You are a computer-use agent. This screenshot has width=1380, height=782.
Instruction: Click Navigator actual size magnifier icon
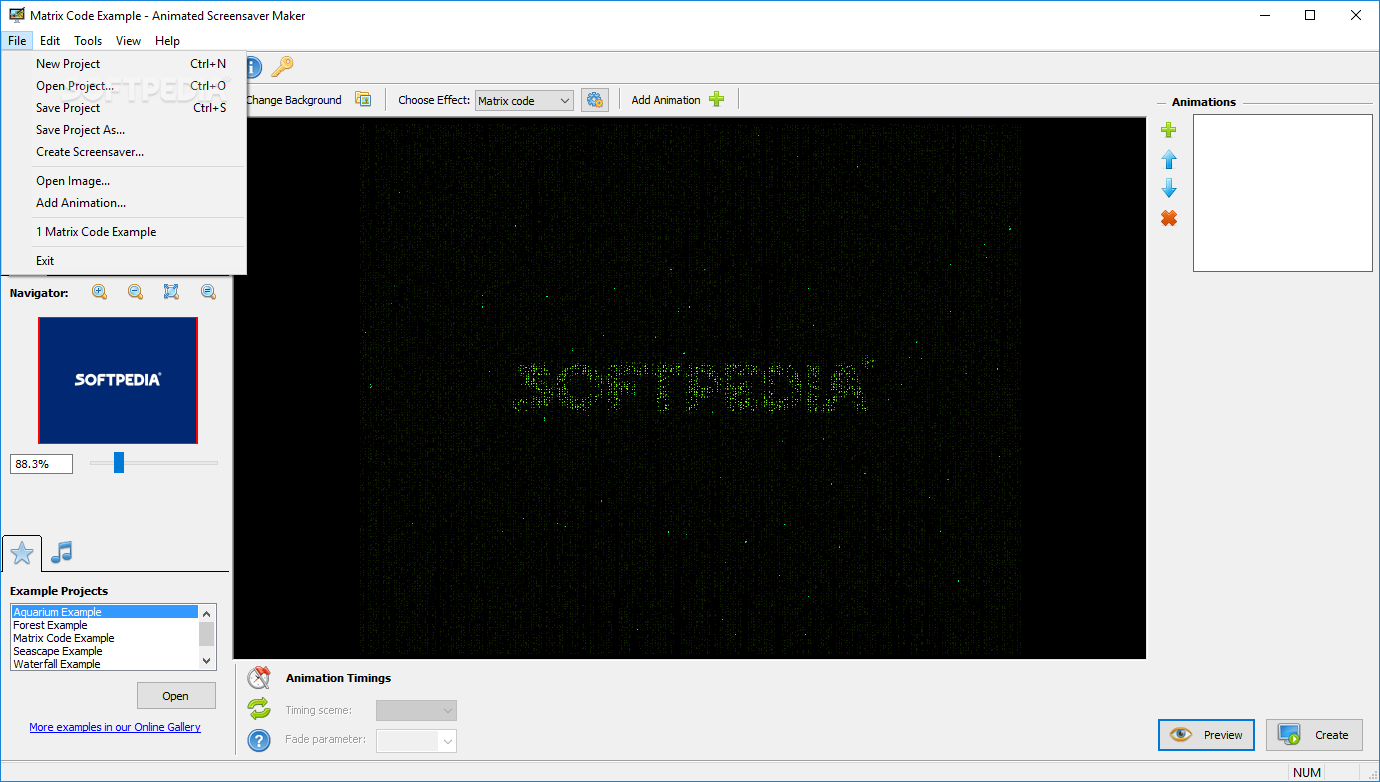[208, 292]
